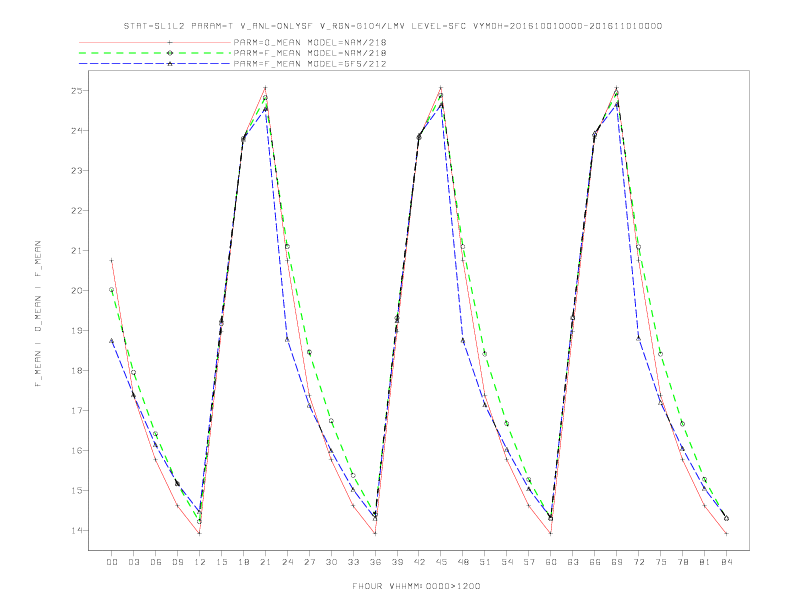Image resolution: width=792 pixels, height=612 pixels.
Task: Click x-axis forecast hour label 69
Action: 617,562
